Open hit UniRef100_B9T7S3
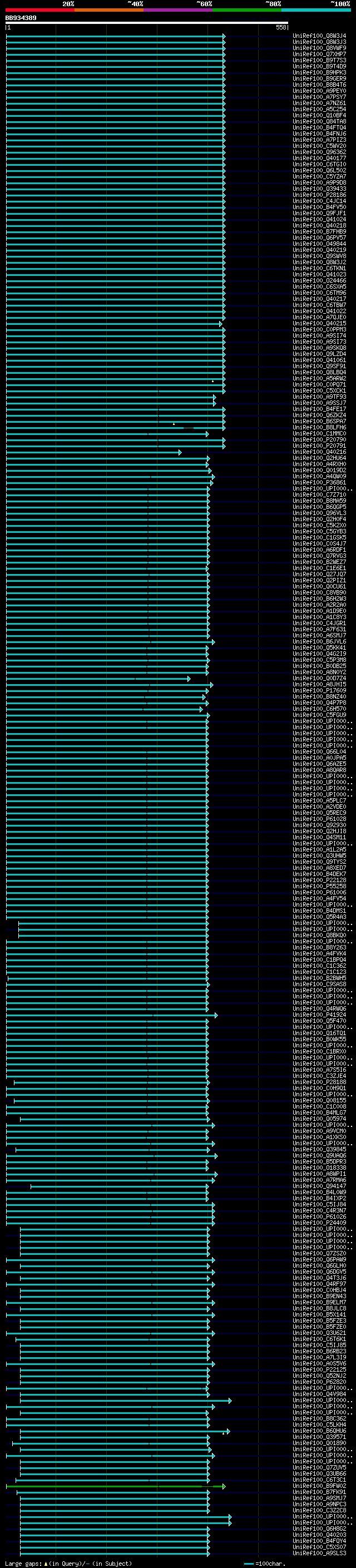356x1568 pixels. [x=319, y=61]
